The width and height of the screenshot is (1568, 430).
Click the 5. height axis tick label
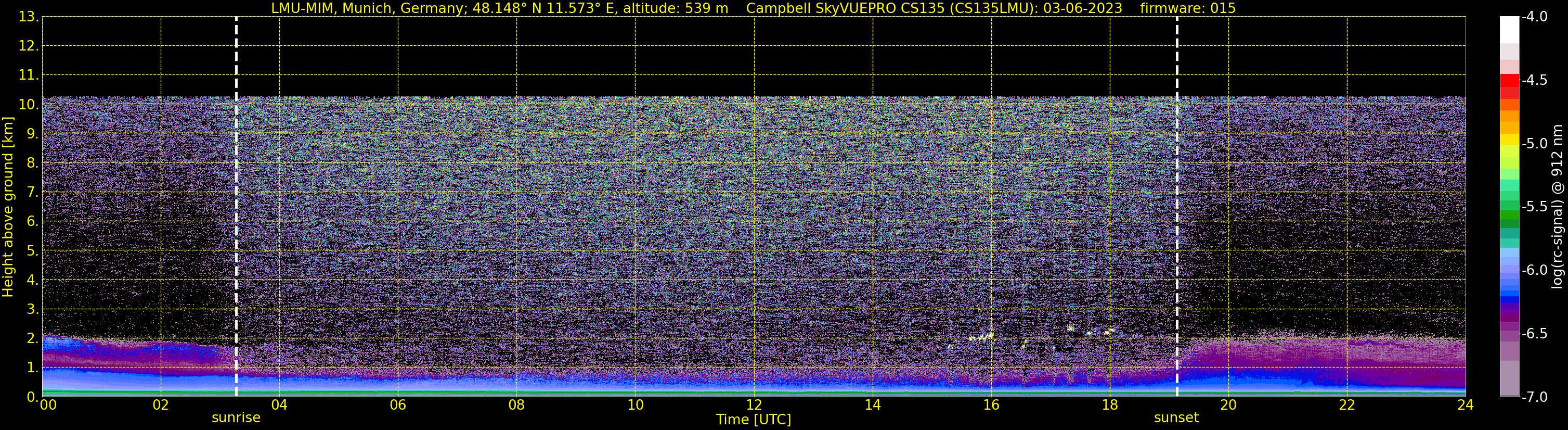[33, 251]
